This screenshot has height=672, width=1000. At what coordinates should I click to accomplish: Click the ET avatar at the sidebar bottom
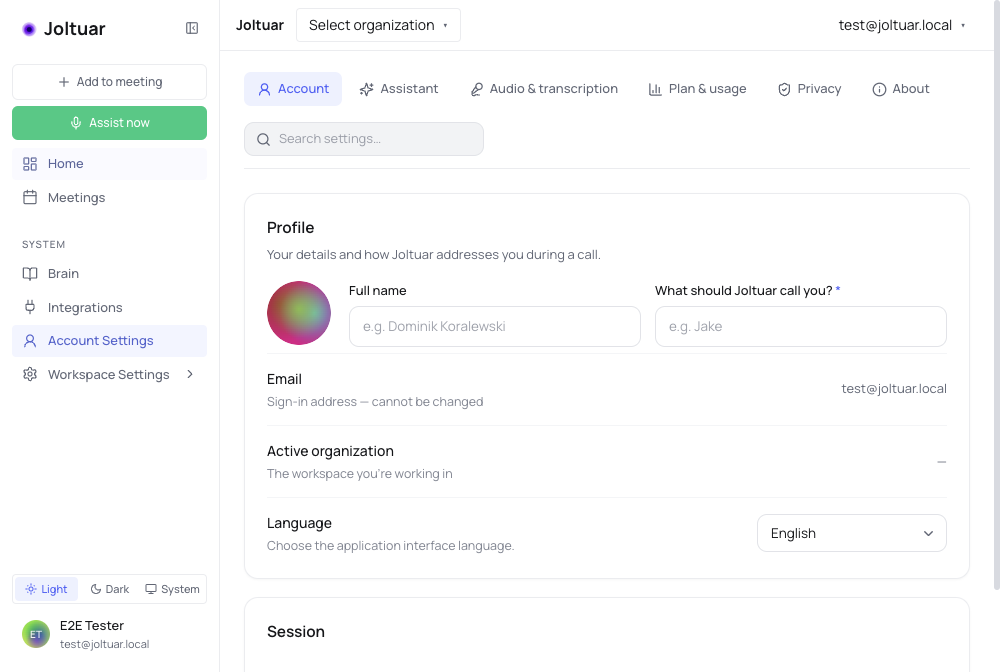pyautogui.click(x=36, y=634)
